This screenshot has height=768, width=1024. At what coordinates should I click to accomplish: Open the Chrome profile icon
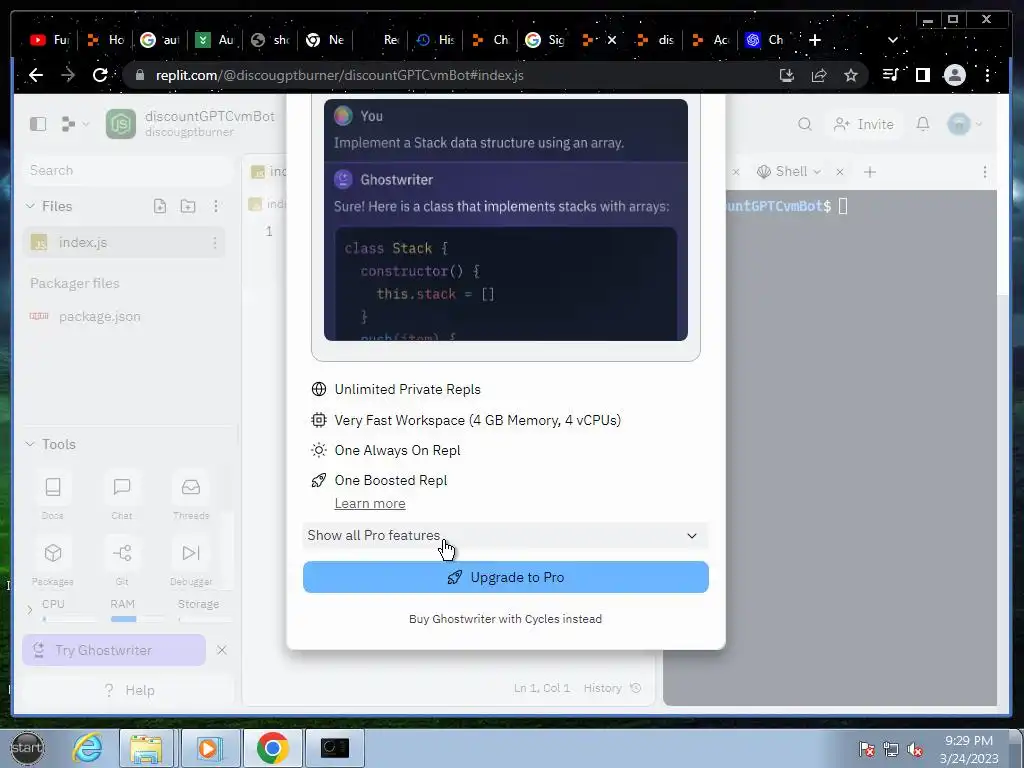pos(955,75)
